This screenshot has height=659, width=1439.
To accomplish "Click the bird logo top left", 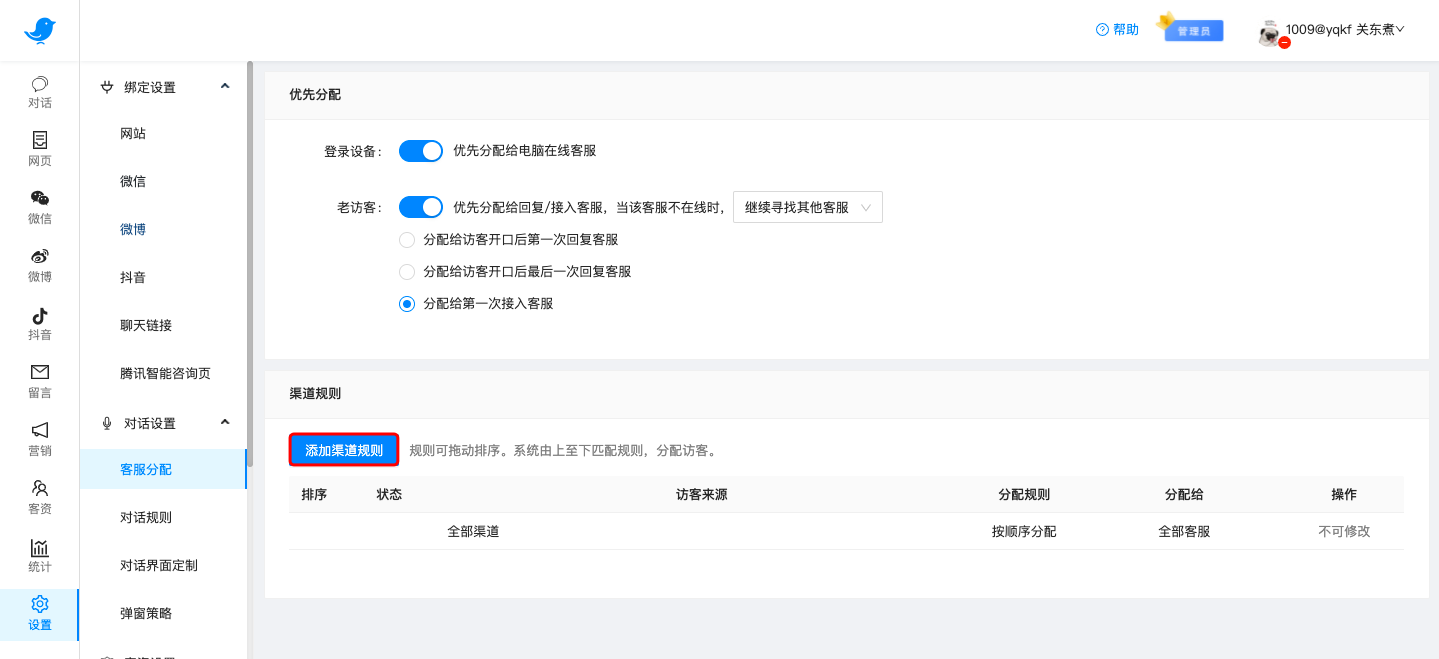I will pos(39,29).
